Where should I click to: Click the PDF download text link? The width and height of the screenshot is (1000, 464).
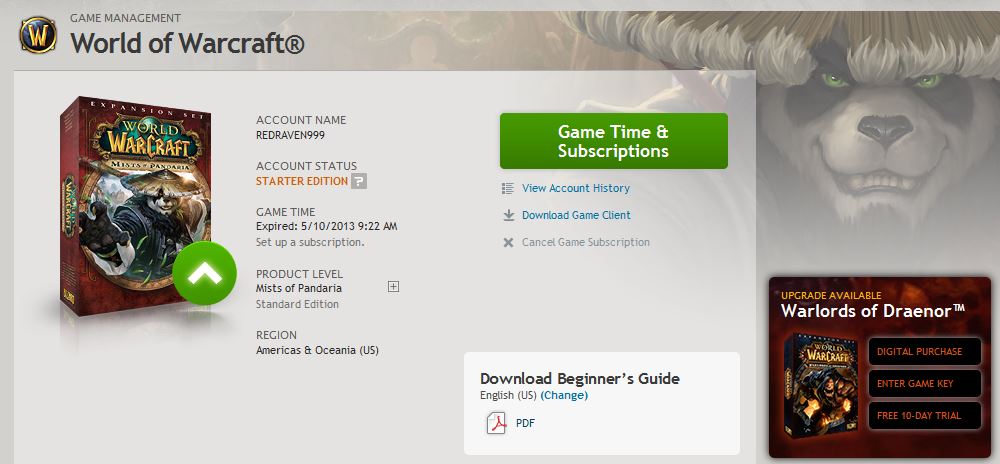[525, 423]
